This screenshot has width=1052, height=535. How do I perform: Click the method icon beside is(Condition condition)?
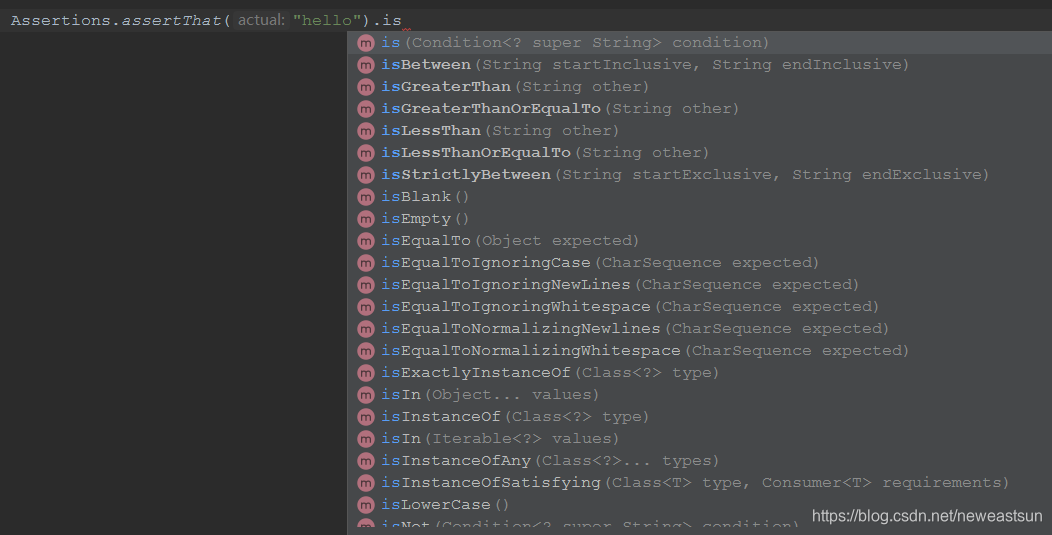pos(366,43)
